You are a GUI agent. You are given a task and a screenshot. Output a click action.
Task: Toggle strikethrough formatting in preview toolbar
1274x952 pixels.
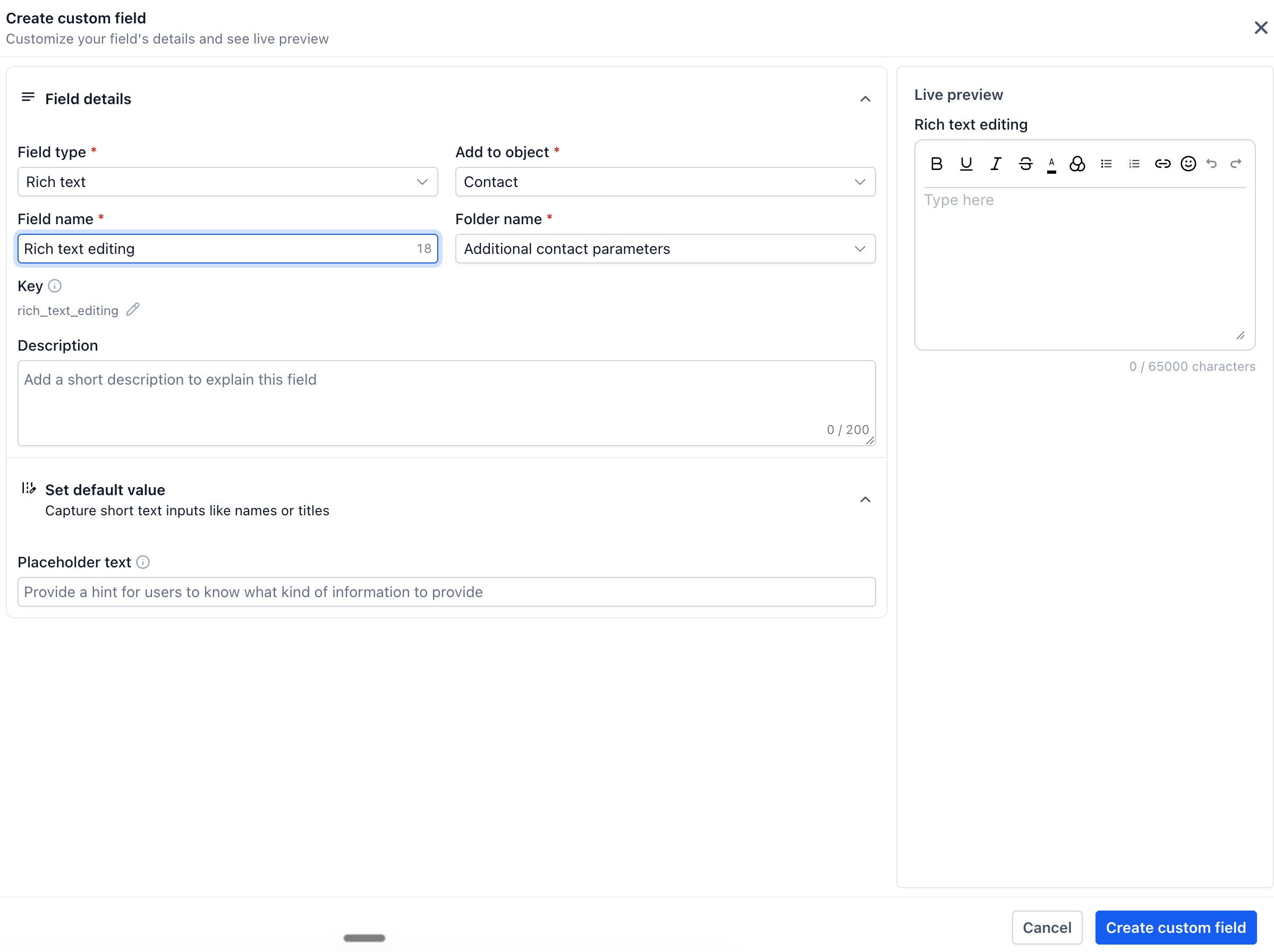[1026, 164]
